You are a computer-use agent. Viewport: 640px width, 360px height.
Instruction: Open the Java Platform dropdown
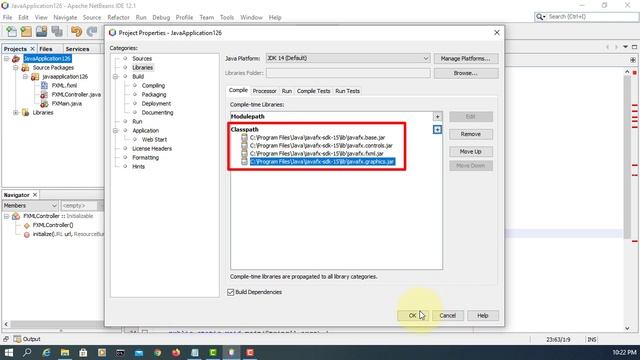point(348,58)
